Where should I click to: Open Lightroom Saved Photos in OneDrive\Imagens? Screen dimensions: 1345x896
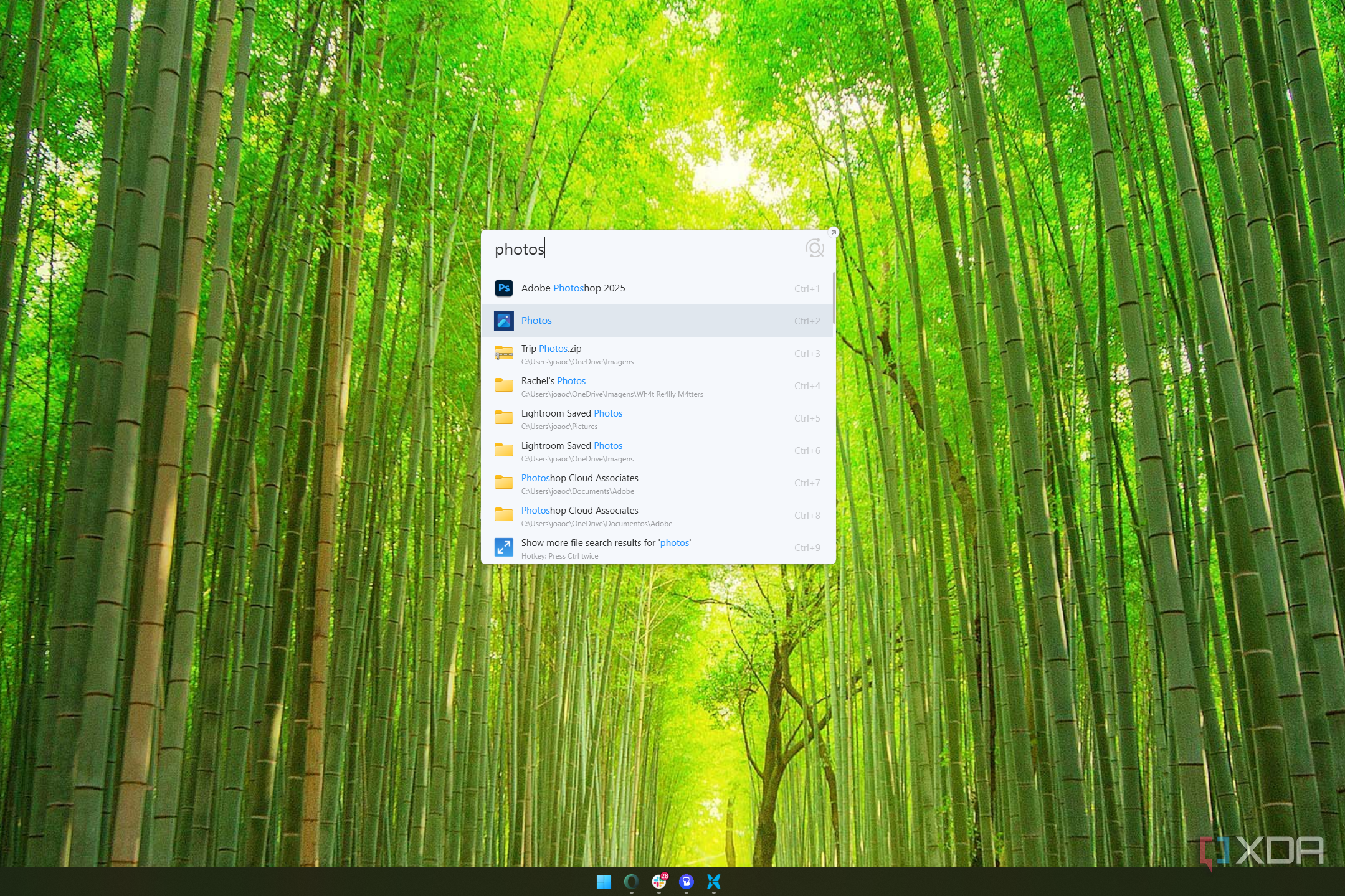(x=657, y=450)
